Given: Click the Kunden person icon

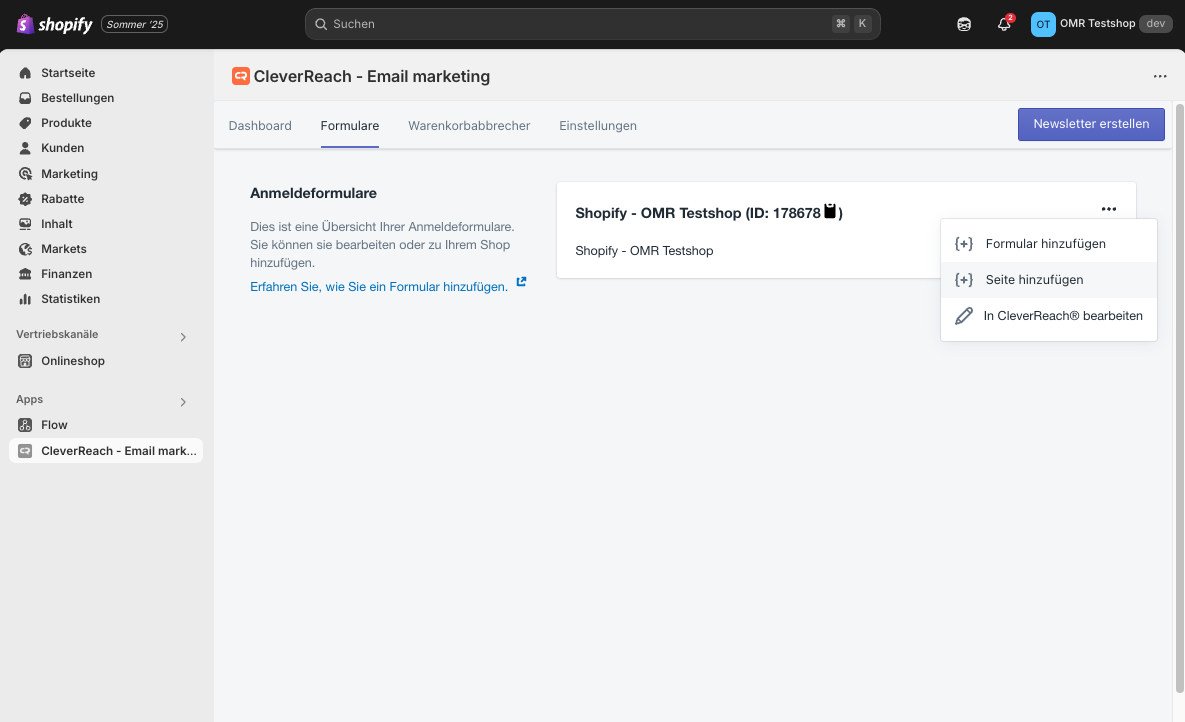Looking at the screenshot, I should click(25, 148).
